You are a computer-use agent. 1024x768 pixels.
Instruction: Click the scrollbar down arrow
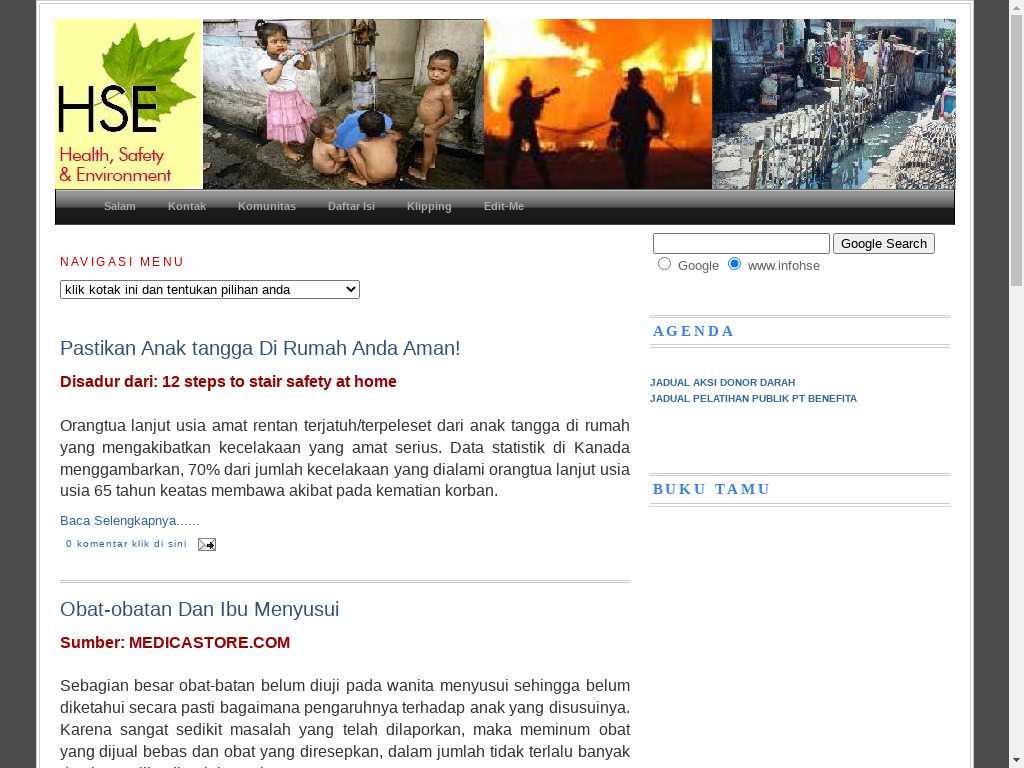(x=1016, y=759)
